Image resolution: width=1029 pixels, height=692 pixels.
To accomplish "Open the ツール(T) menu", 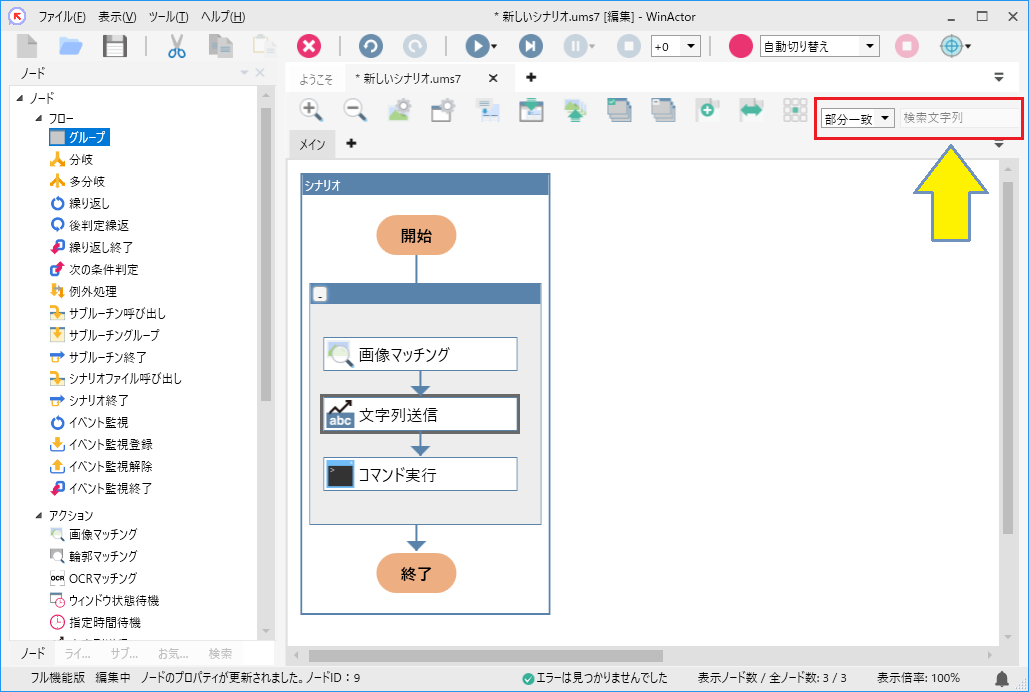I will point(168,17).
